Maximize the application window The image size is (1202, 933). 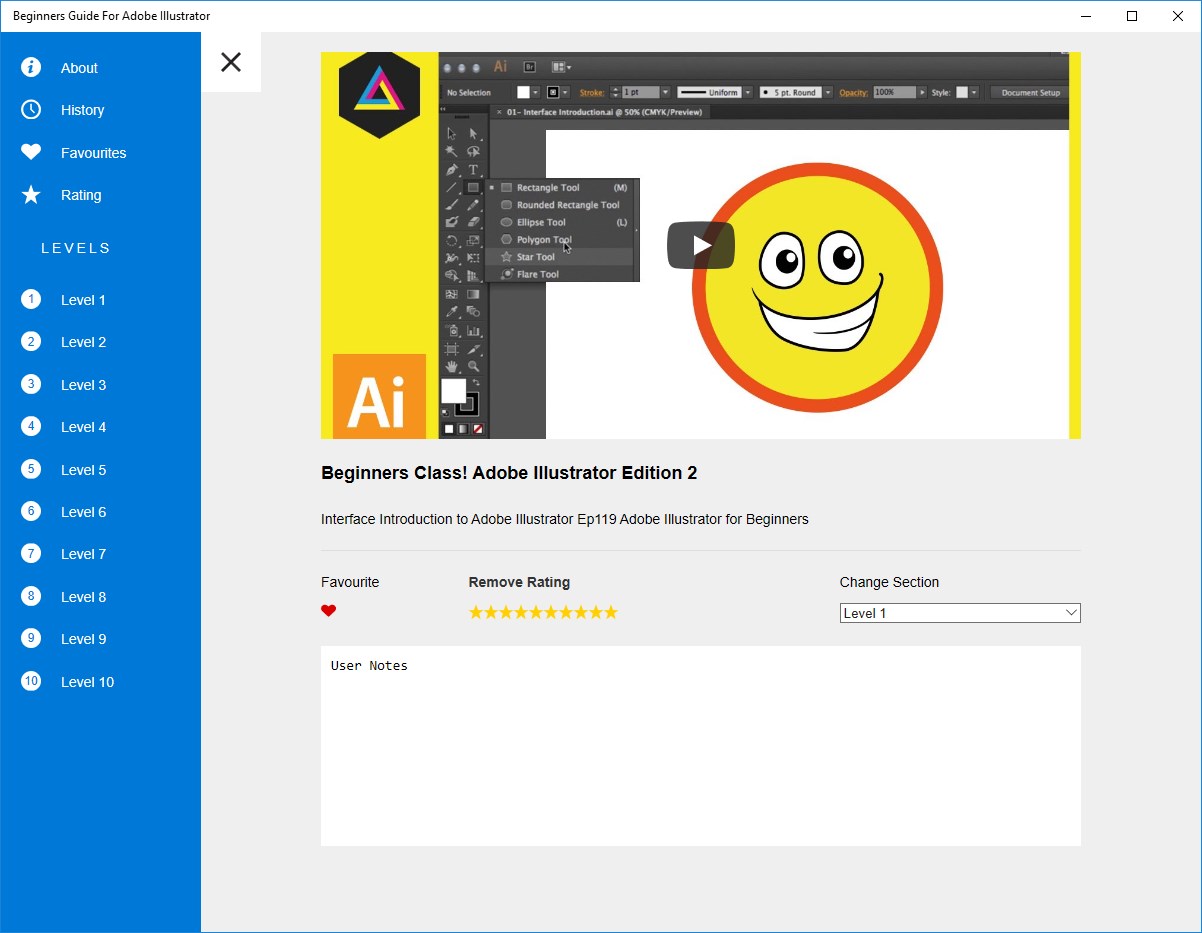pos(1132,16)
